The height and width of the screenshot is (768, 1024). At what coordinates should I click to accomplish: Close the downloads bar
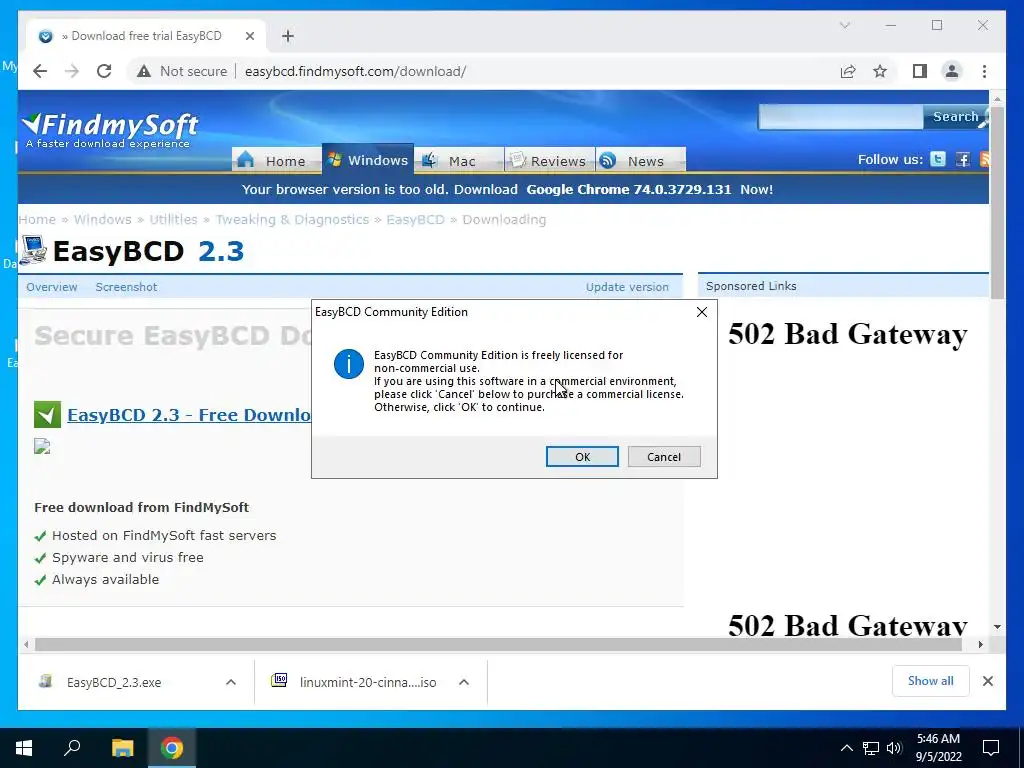click(x=988, y=681)
